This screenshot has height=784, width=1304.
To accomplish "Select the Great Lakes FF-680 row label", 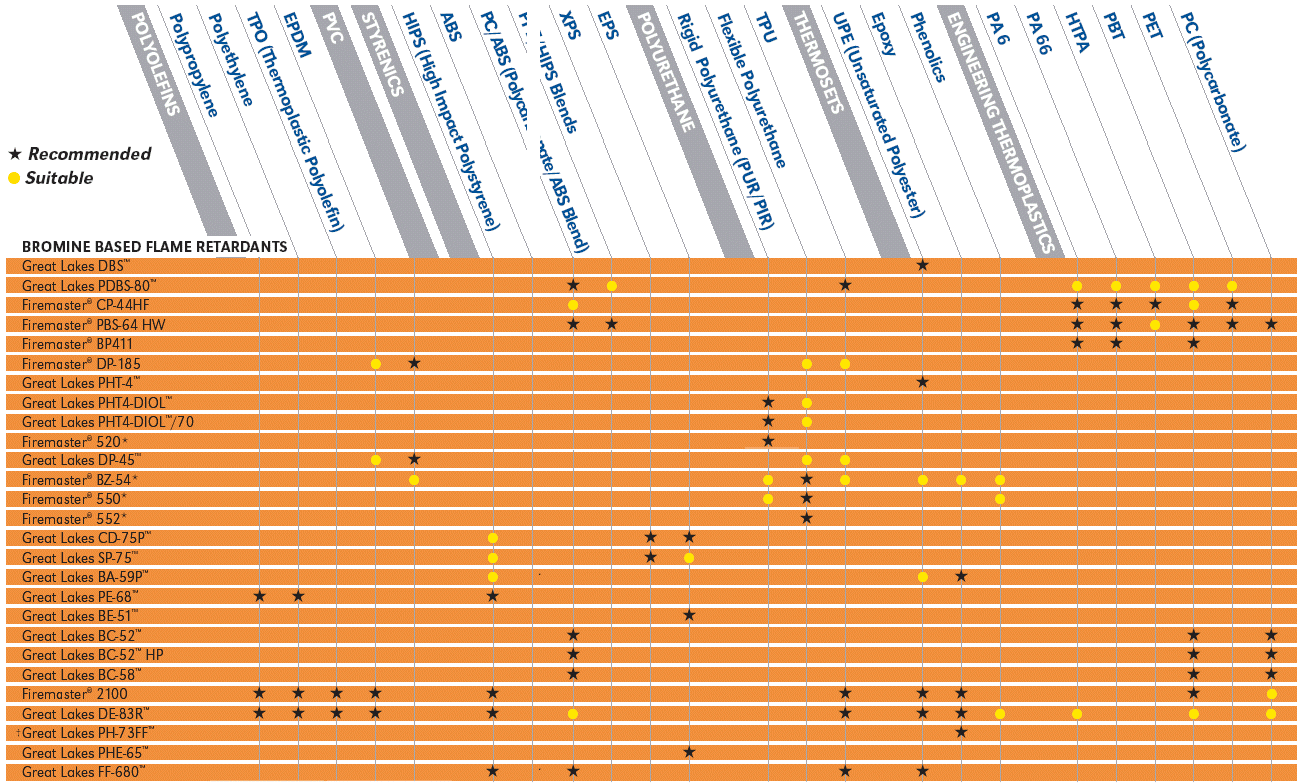I will [84, 772].
